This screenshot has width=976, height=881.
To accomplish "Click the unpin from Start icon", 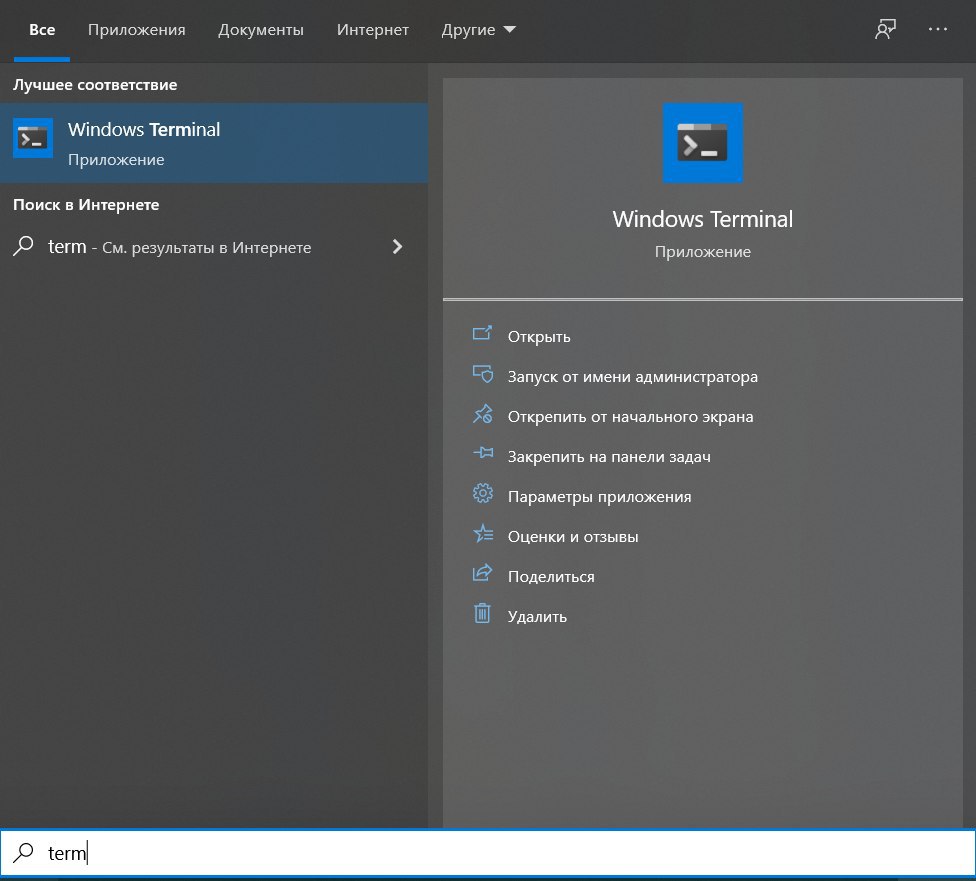I will (482, 414).
